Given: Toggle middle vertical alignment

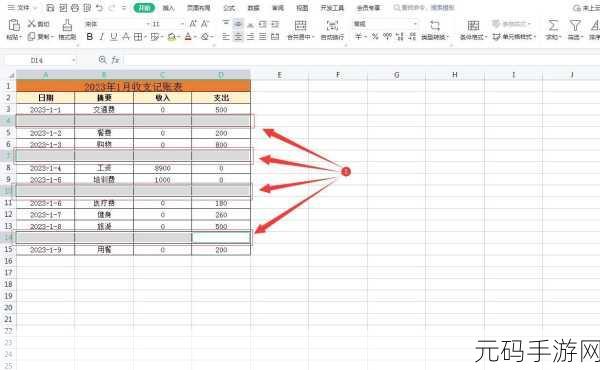Looking at the screenshot, I should [238, 24].
